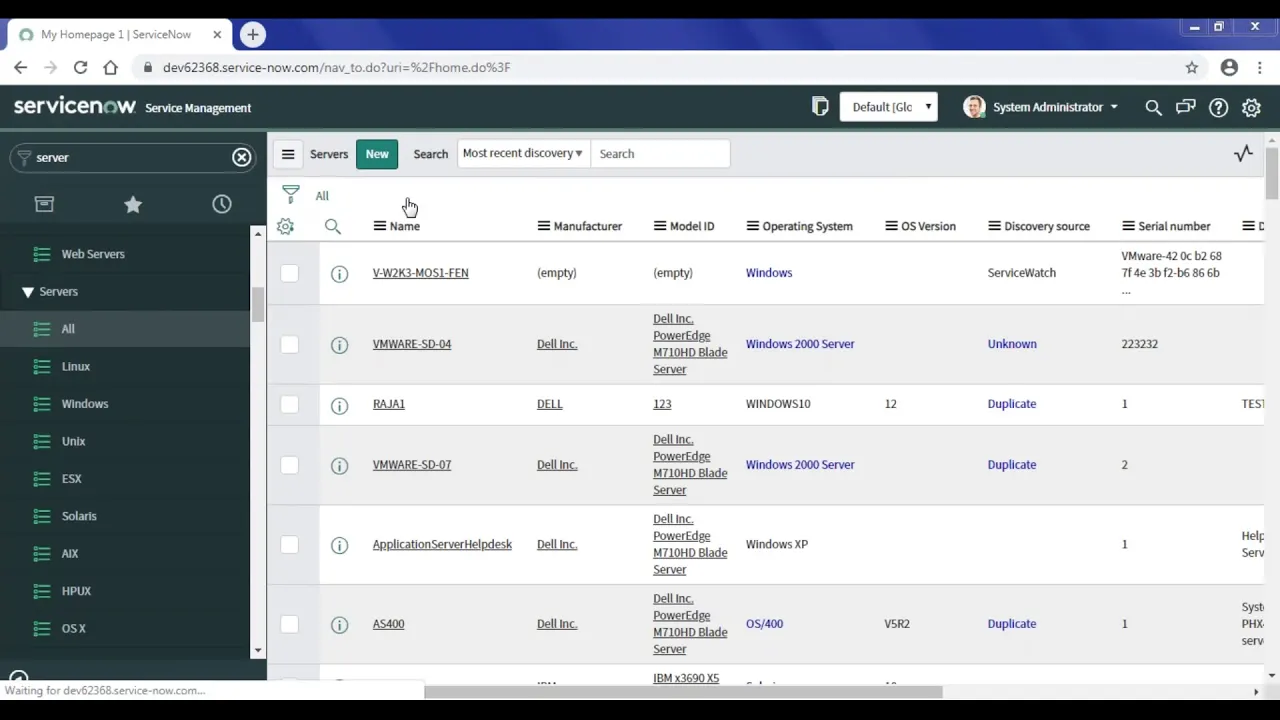
Task: Click the filter funnel icon
Action: (x=290, y=194)
